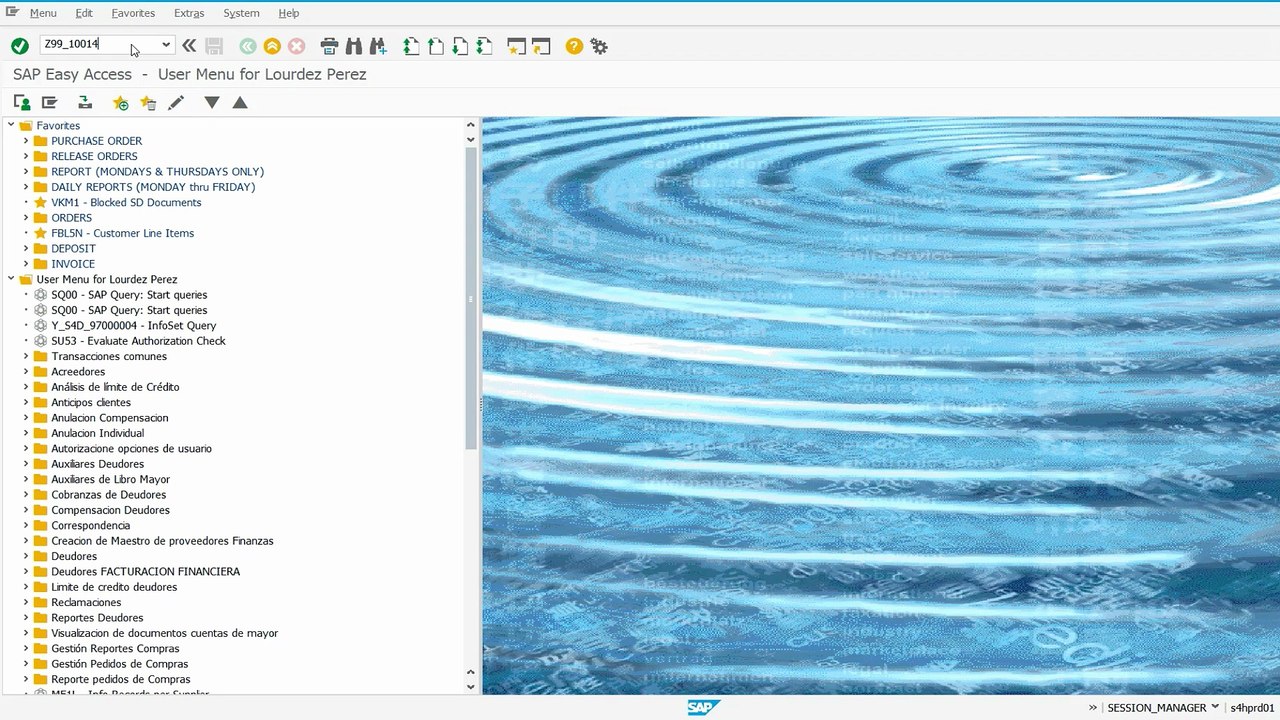Screen dimensions: 1280x720
Task: Click Add to Favorites star icon
Action: (x=120, y=103)
